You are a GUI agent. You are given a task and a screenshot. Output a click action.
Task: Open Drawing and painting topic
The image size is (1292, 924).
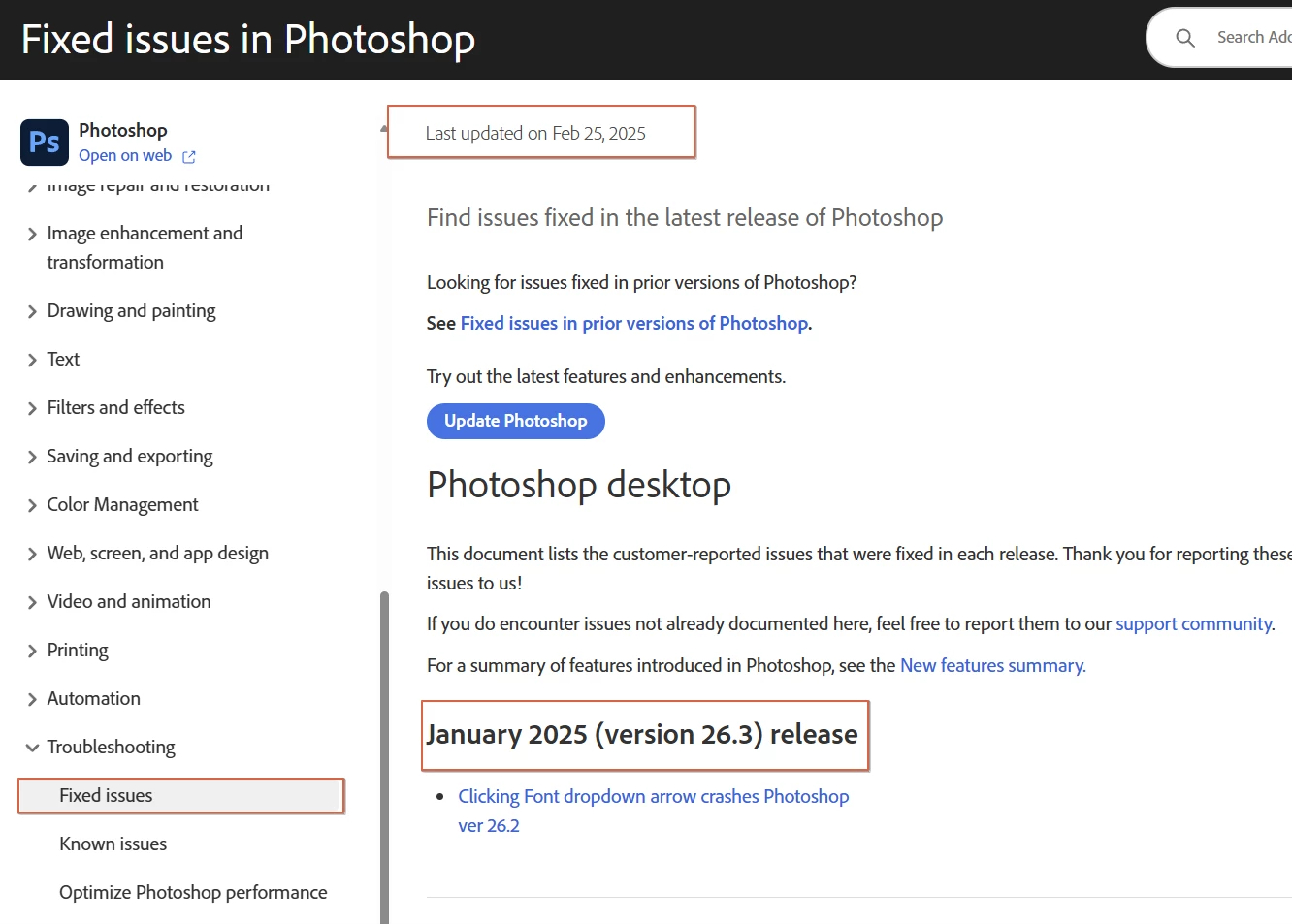(131, 310)
